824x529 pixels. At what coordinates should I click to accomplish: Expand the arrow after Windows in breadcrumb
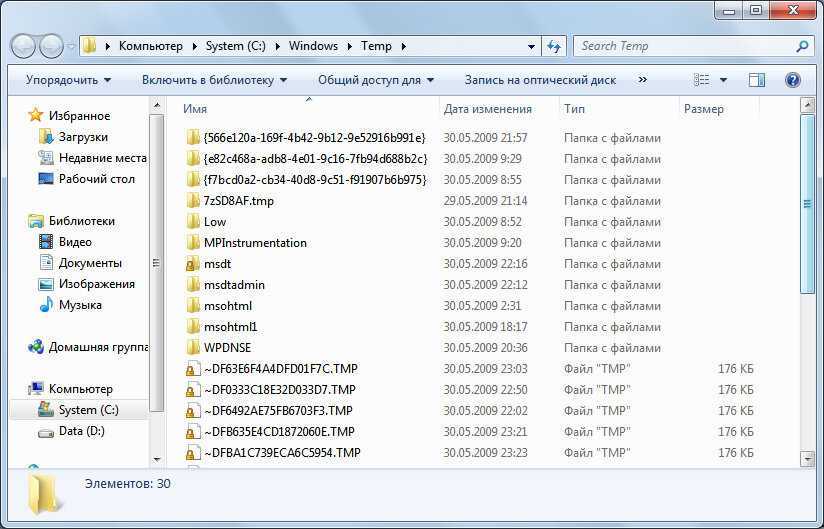pyautogui.click(x=349, y=46)
